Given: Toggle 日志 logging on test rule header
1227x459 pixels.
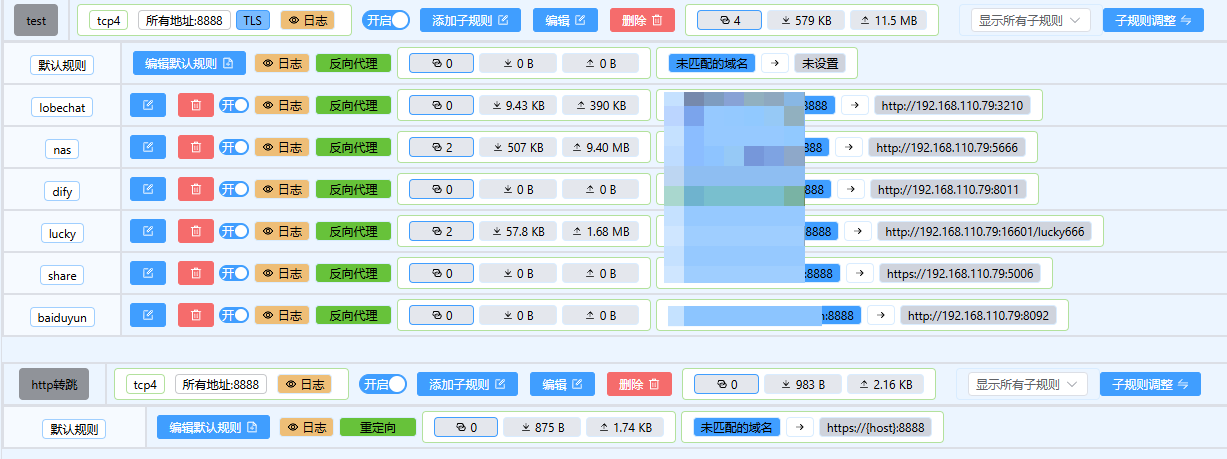Looking at the screenshot, I should pos(308,20).
